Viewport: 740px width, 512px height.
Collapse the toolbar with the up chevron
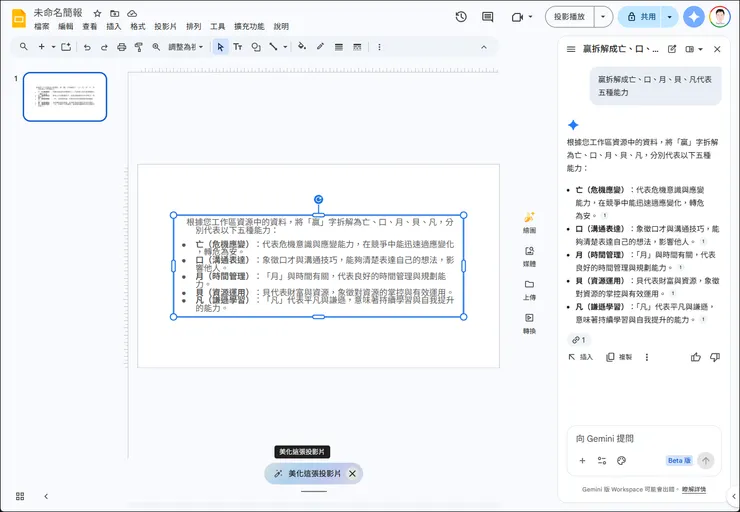click(484, 47)
